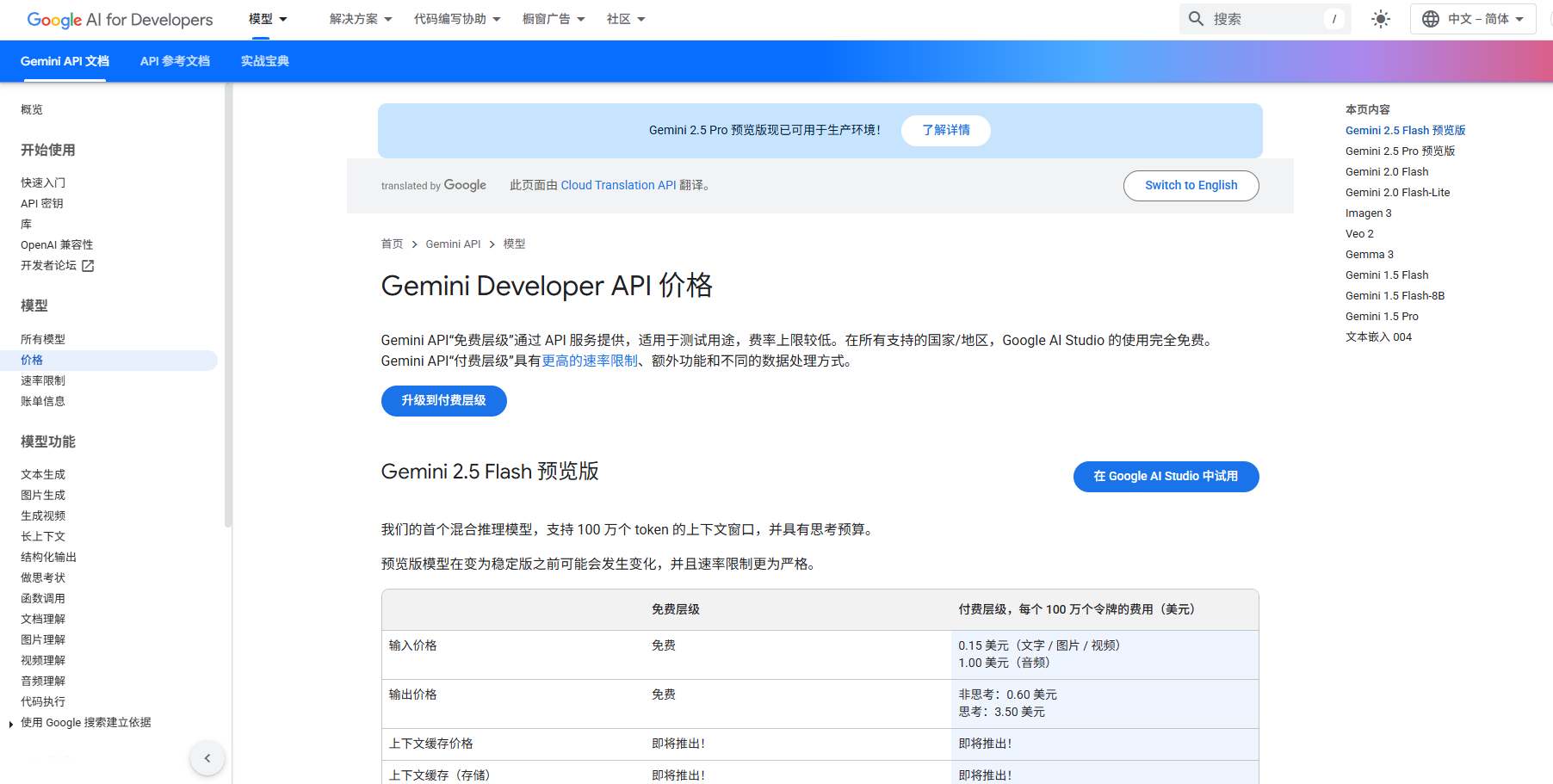Open 账单信息 in the sidebar
Screen dimensions: 1553x784
pos(43,402)
